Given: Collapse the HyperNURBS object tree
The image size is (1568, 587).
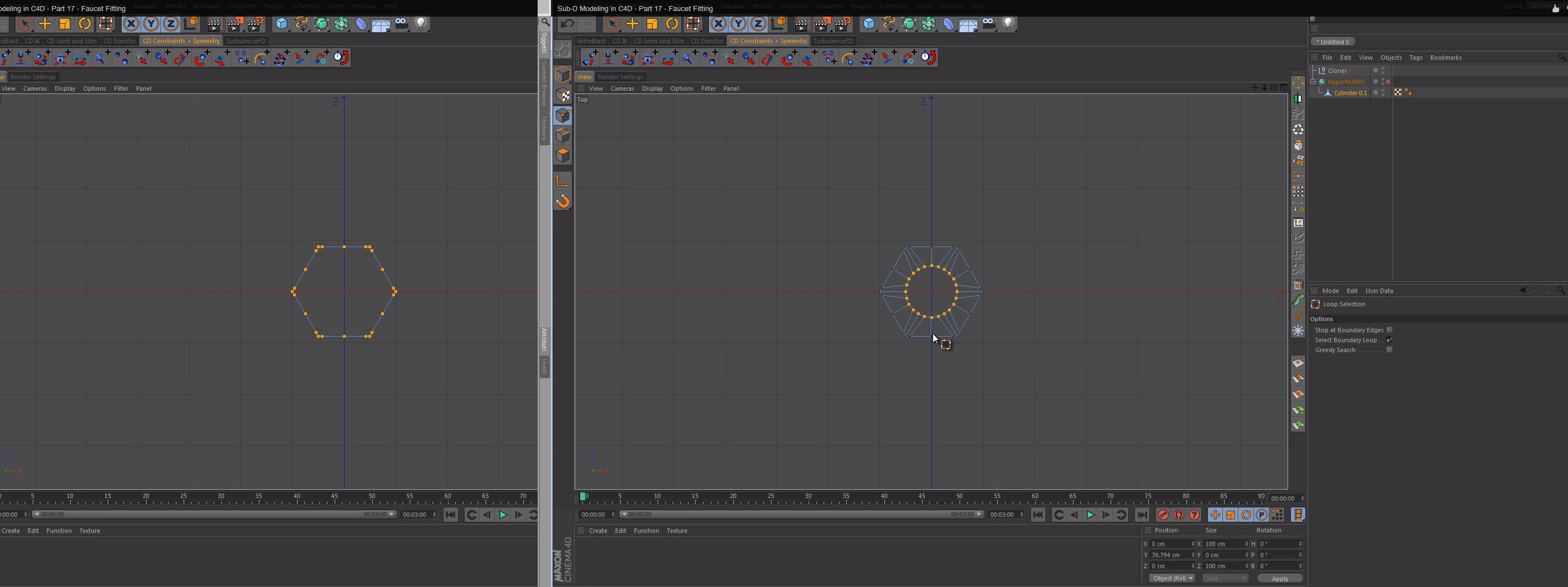Looking at the screenshot, I should coord(1313,81).
